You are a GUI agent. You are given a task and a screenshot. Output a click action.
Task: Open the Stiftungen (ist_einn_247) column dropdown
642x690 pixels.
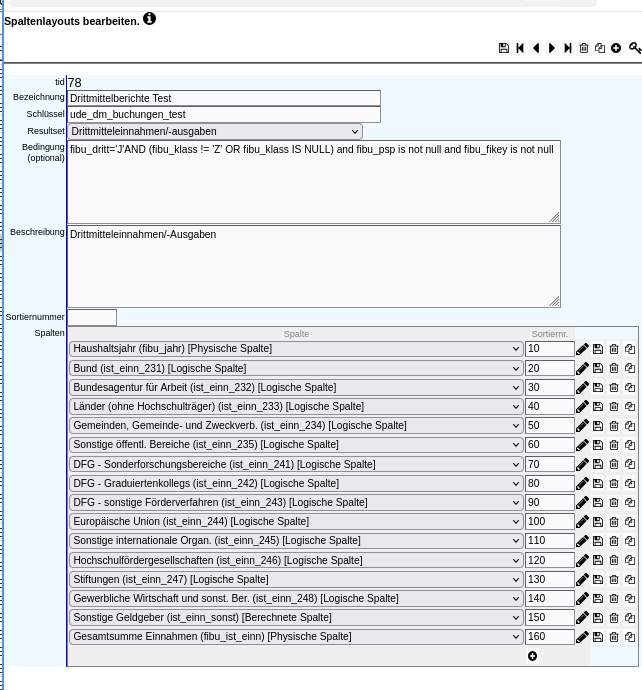[296, 580]
